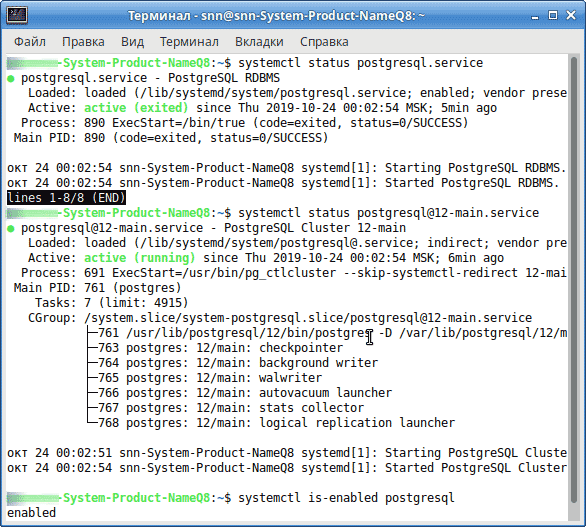Click the 'Starting PostgreSQL Cluste' log line
The height and width of the screenshot is (527, 586).
287,453
